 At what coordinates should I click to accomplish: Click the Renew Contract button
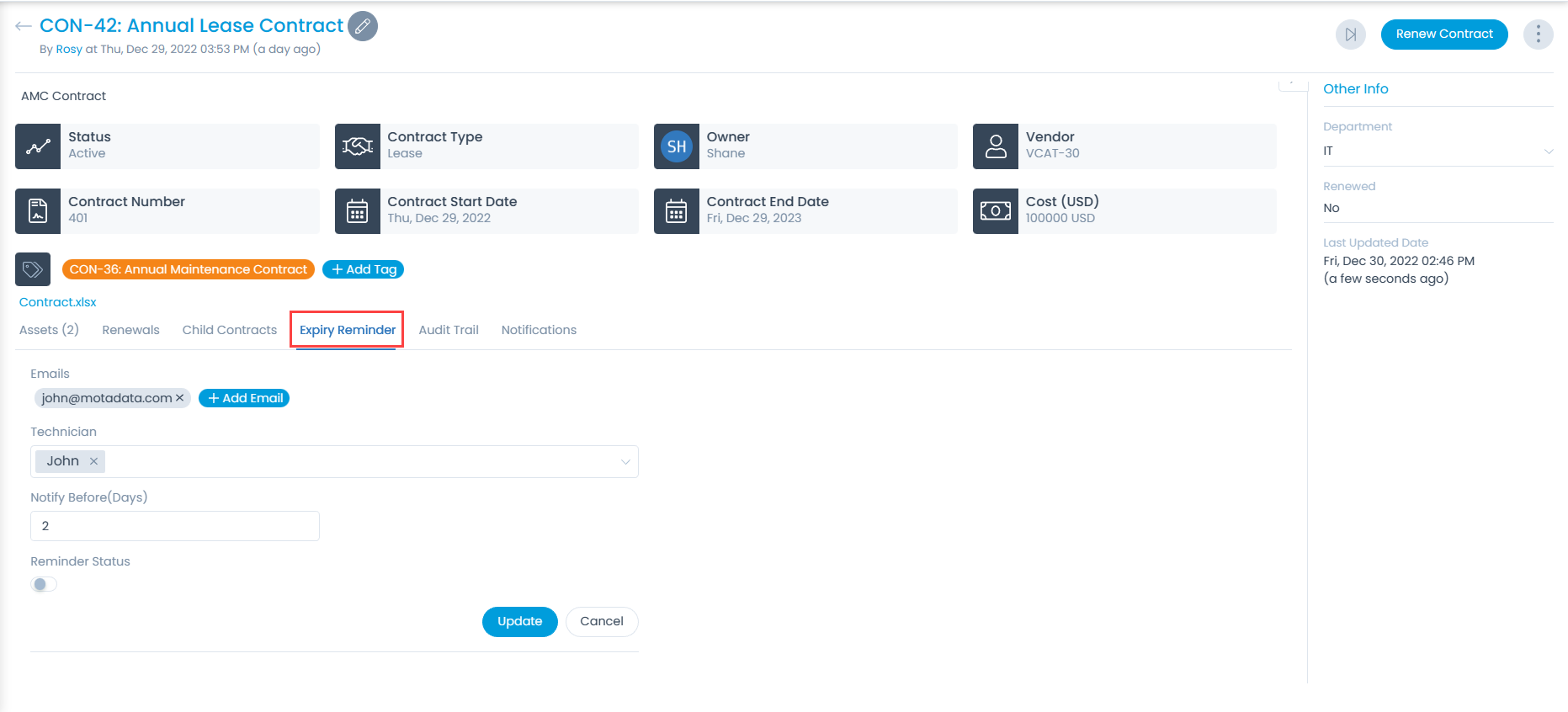tap(1443, 35)
